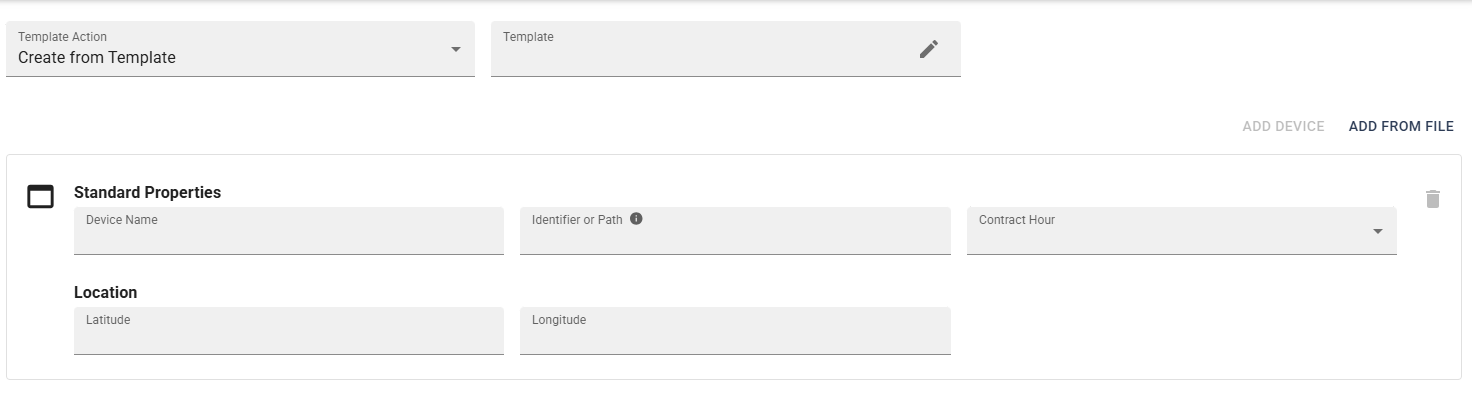Click the window icon beside Standard Properties
The width and height of the screenshot is (1472, 405).
click(40, 197)
